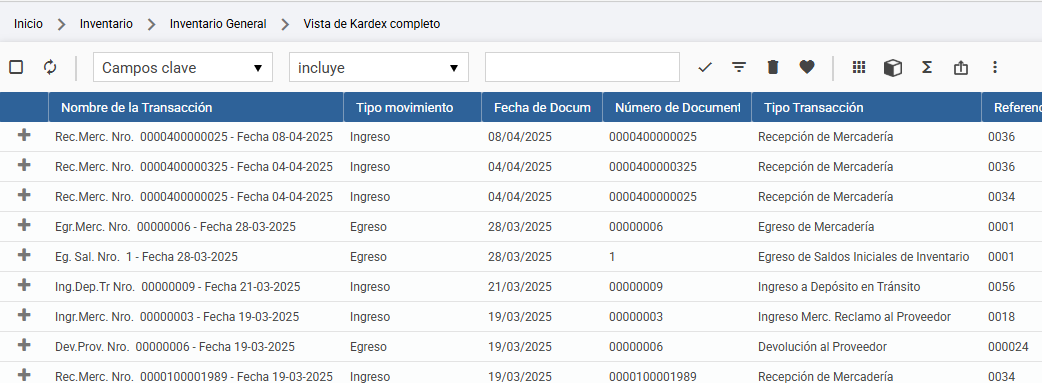This screenshot has width=1042, height=383.
Task: Expand row Egr.Merc. Nro. 00000006
Action: [x=24, y=225]
